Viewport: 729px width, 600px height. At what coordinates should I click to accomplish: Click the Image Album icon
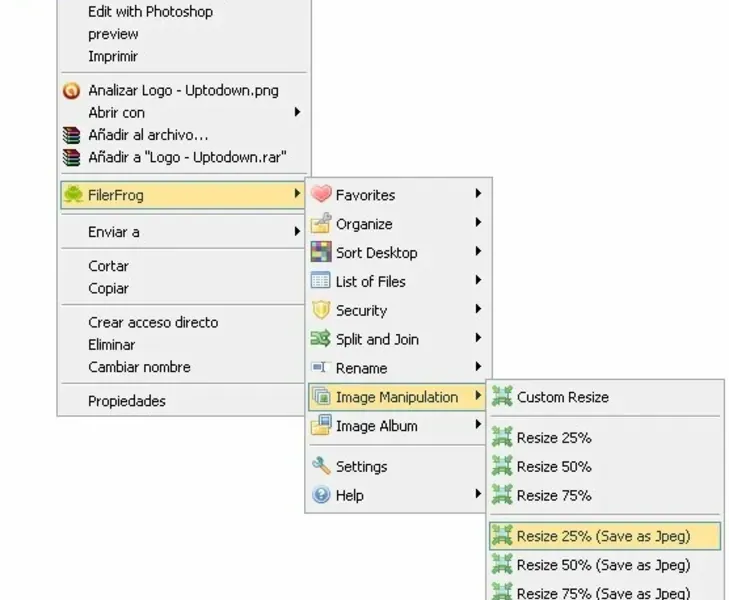(x=321, y=426)
